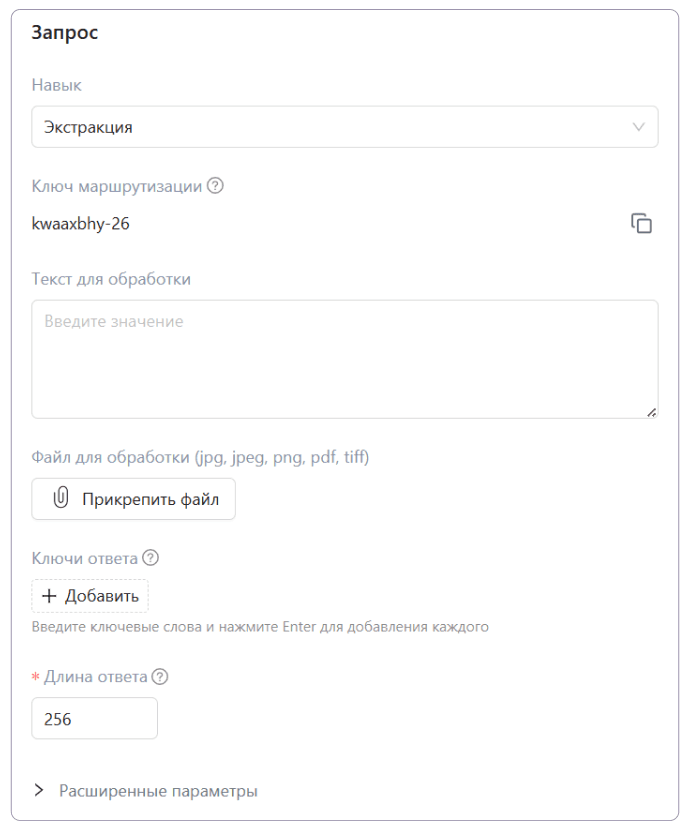Expand the Расширенные параметры section
686x835 pixels.
[x=158, y=791]
